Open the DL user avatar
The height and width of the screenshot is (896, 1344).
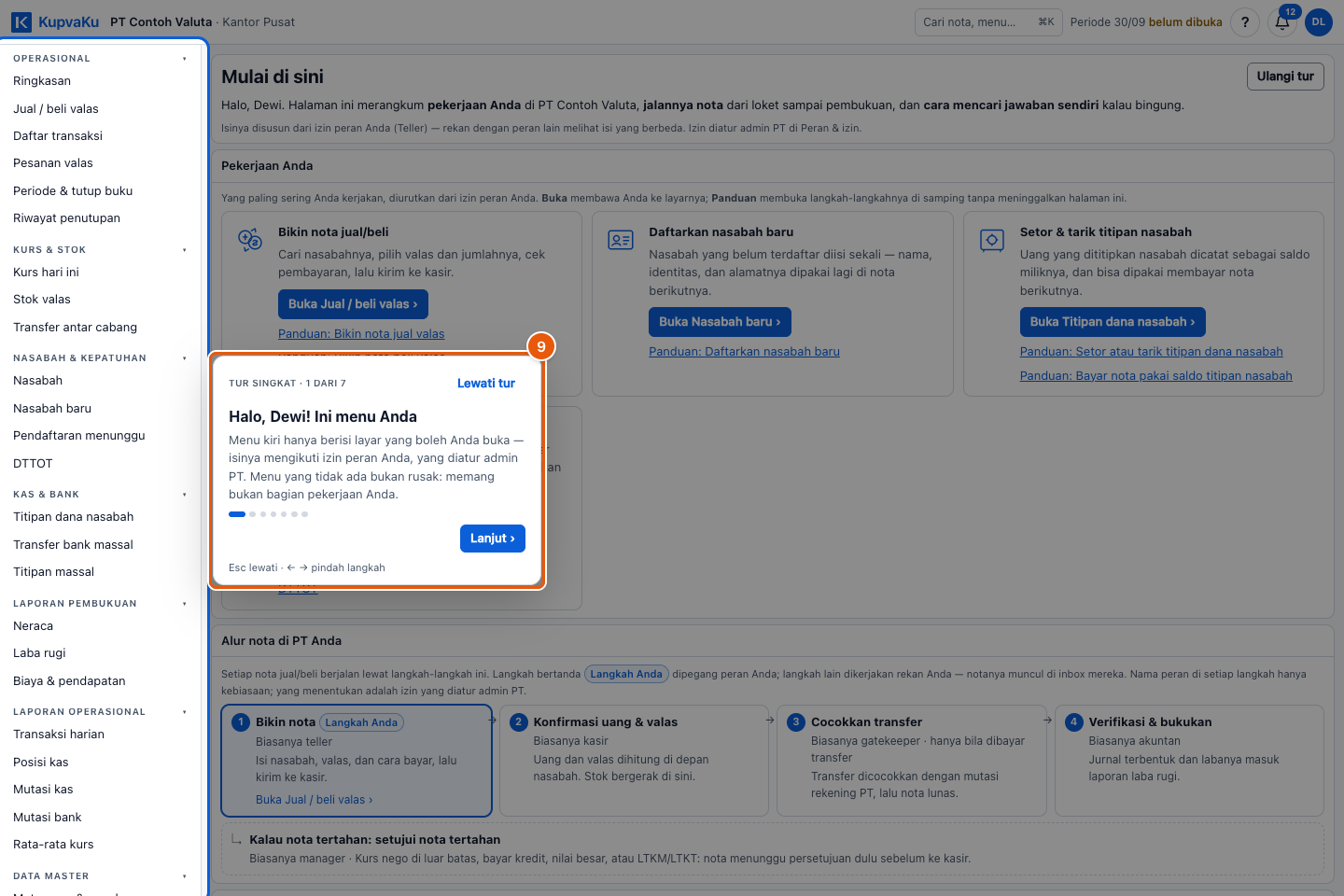click(x=1319, y=22)
